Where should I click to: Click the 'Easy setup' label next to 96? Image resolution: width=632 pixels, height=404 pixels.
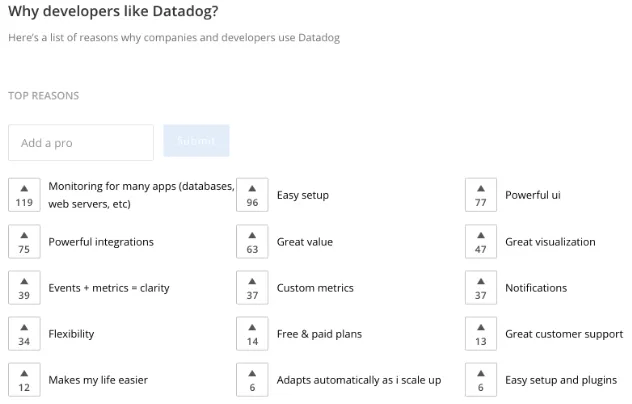pos(303,195)
